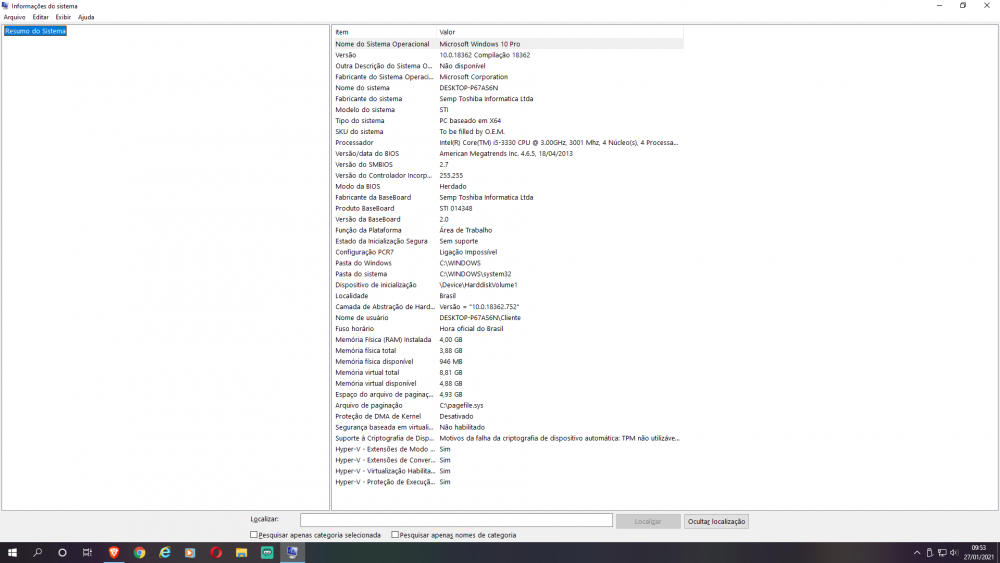Click the USB safely remove tray icon
Screen dimensions: 1000x563
[929, 553]
